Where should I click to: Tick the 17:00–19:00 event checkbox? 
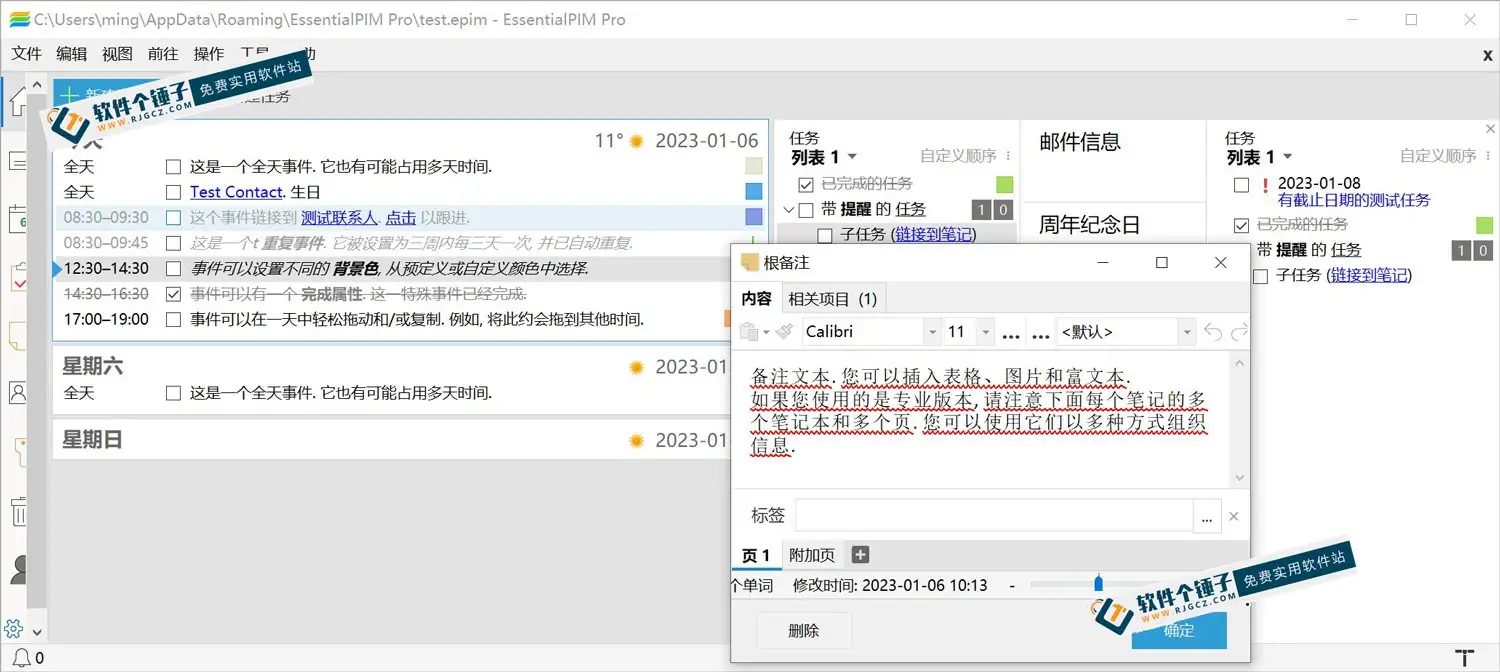(174, 319)
